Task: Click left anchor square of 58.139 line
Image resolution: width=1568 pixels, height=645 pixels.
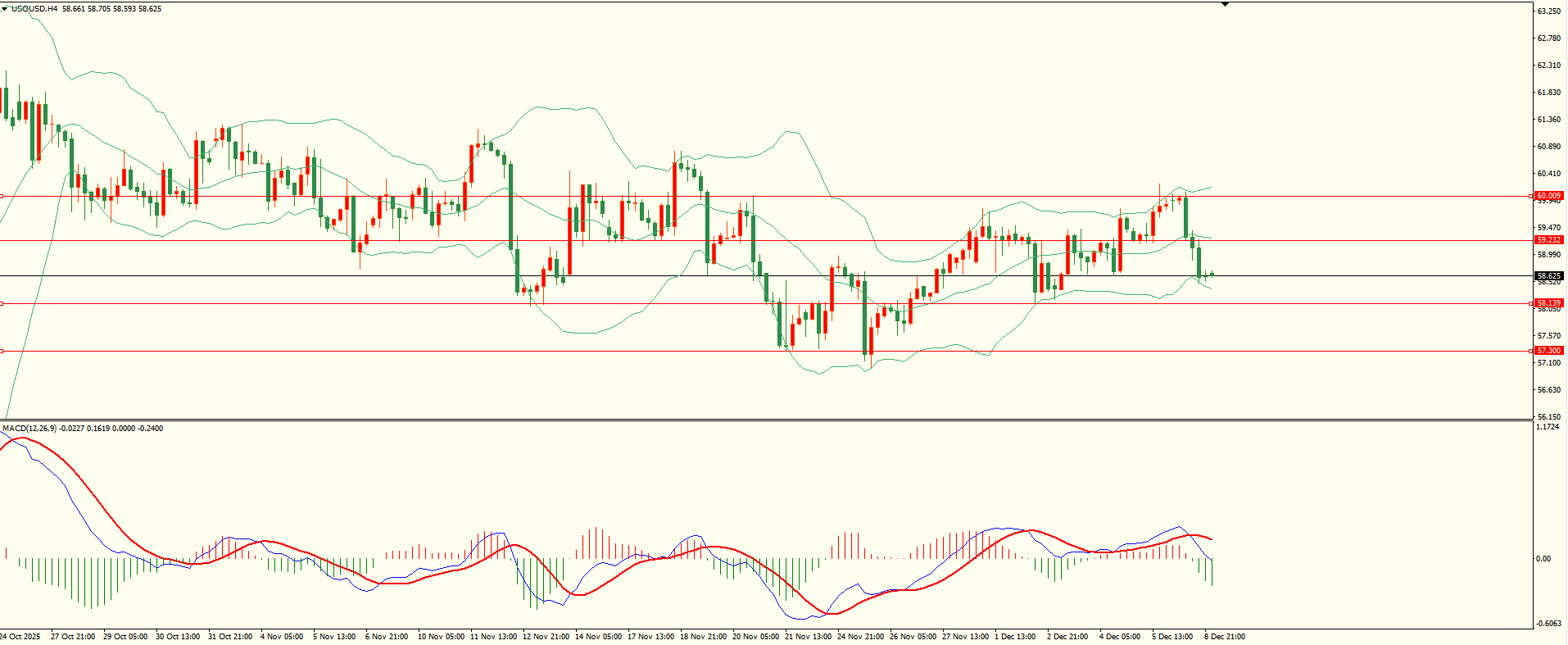Action: point(2,303)
